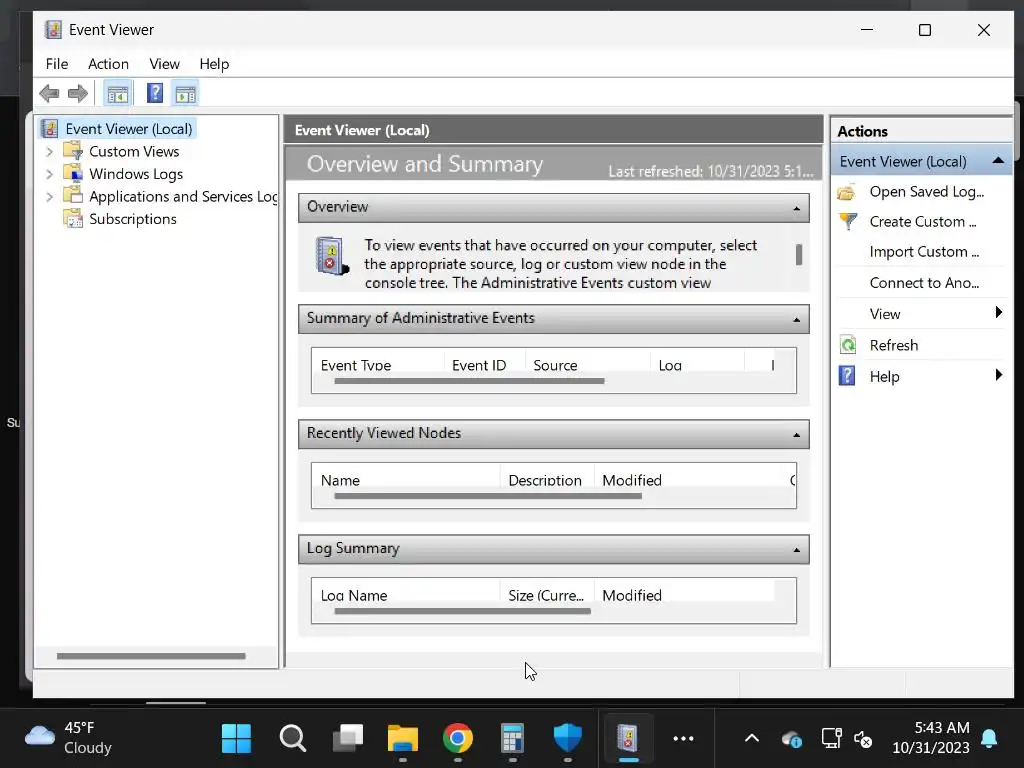Viewport: 1024px width, 768px height.
Task: Click the Description column header
Action: click(547, 479)
